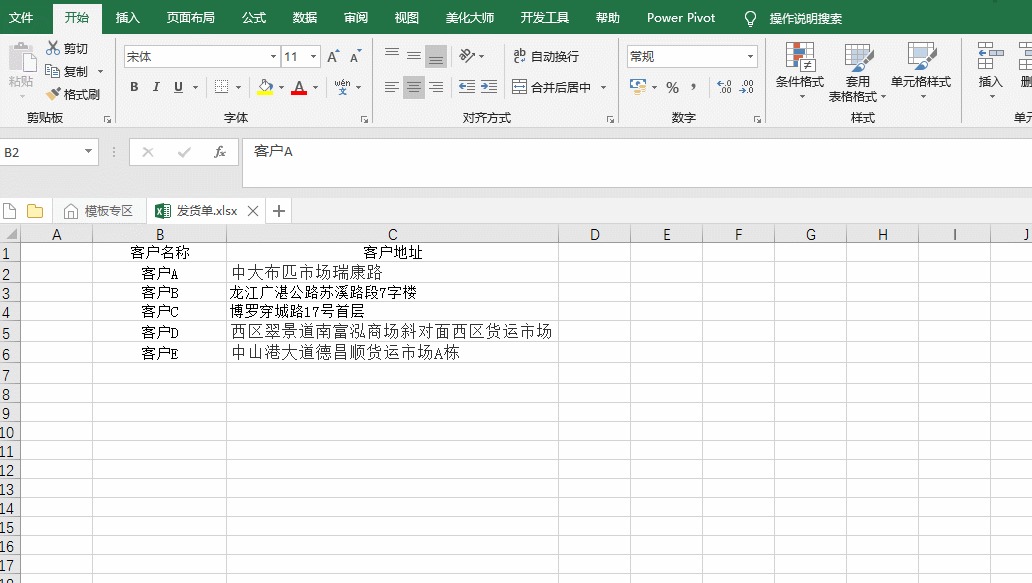Screen dimensions: 1032x583
Task: Toggle bottom vertical alignment
Action: click(x=435, y=57)
